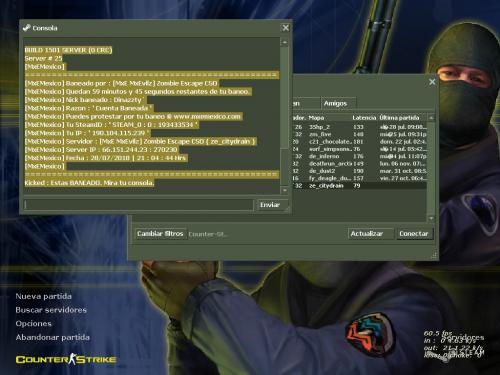Image resolution: width=500 pixels, height=375 pixels.
Task: Close the Consola window
Action: [286, 28]
